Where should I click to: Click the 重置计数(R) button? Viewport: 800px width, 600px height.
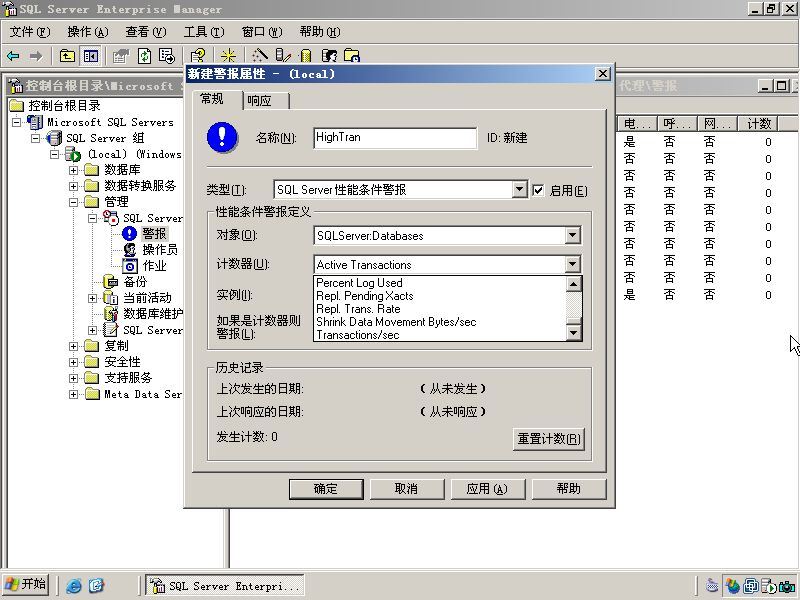(x=548, y=439)
